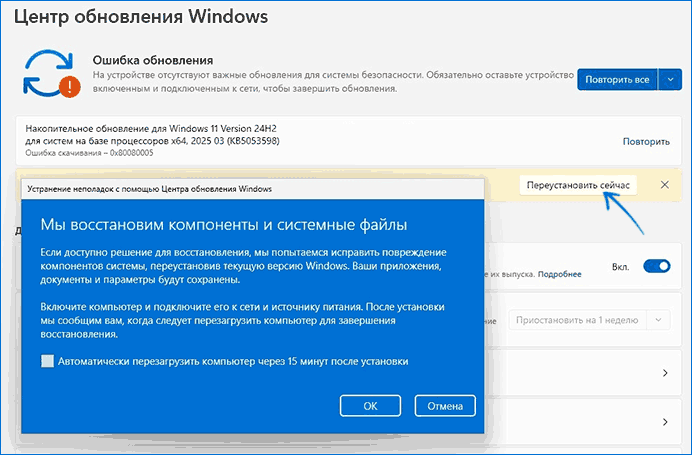Turn off the 'Вкл.' toggle switch
The image size is (692, 455).
click(x=657, y=266)
